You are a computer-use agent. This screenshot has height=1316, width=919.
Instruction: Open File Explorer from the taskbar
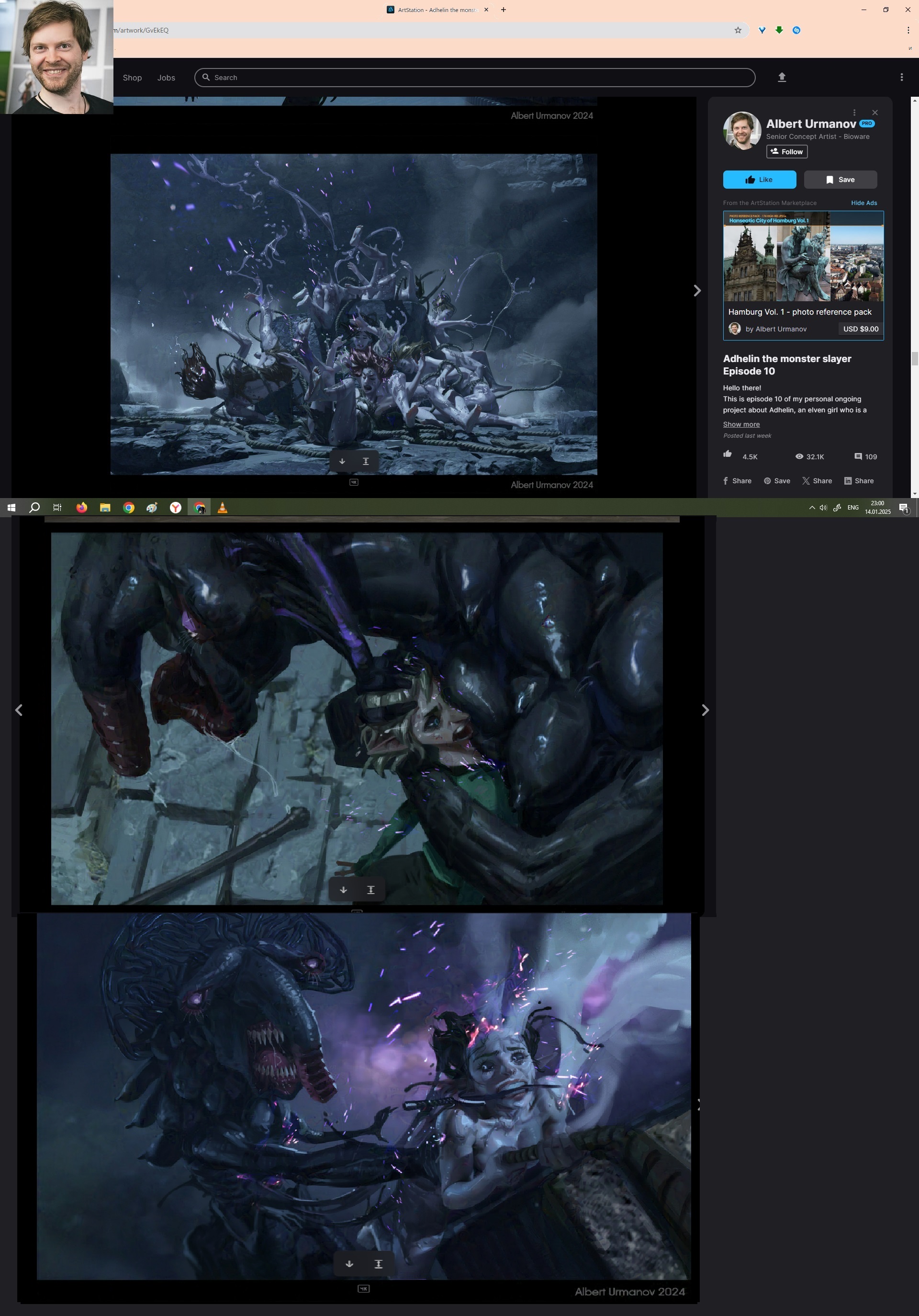105,507
